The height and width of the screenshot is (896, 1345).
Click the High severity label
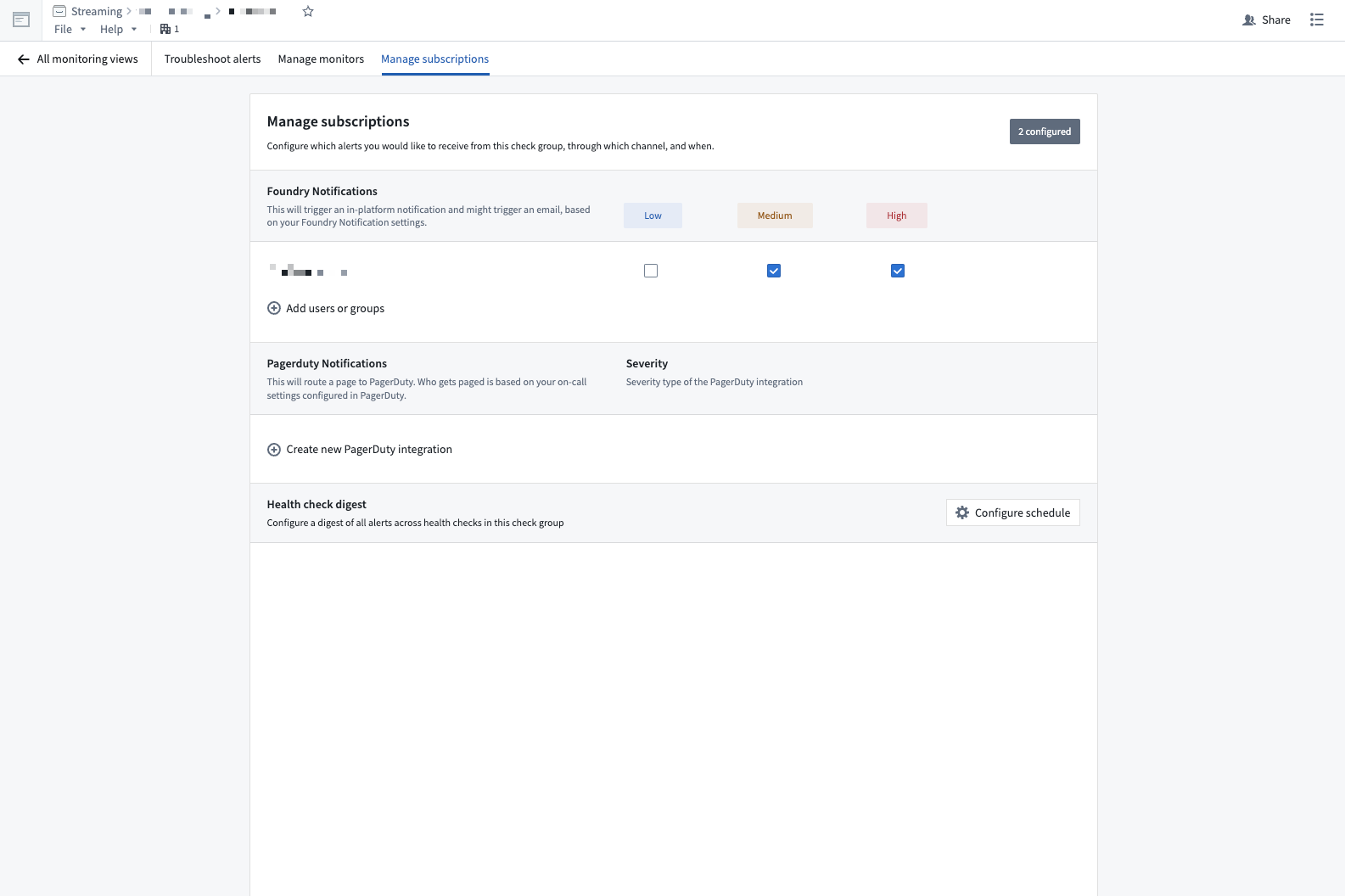[x=897, y=216]
